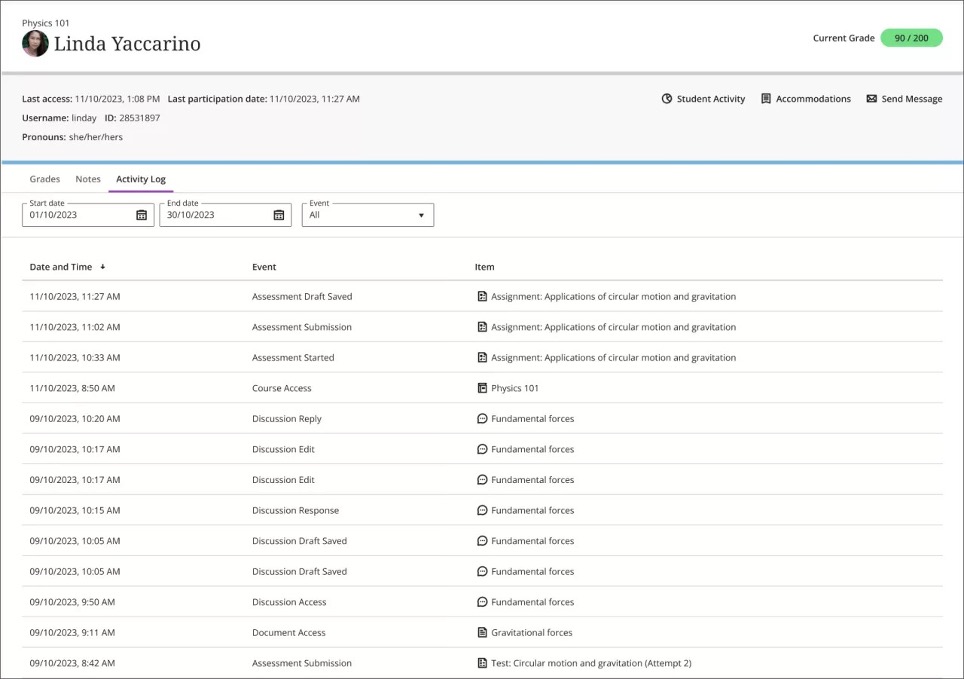Open assignment item in Assessment Draft Saved row
The height and width of the screenshot is (680, 964).
coord(613,296)
